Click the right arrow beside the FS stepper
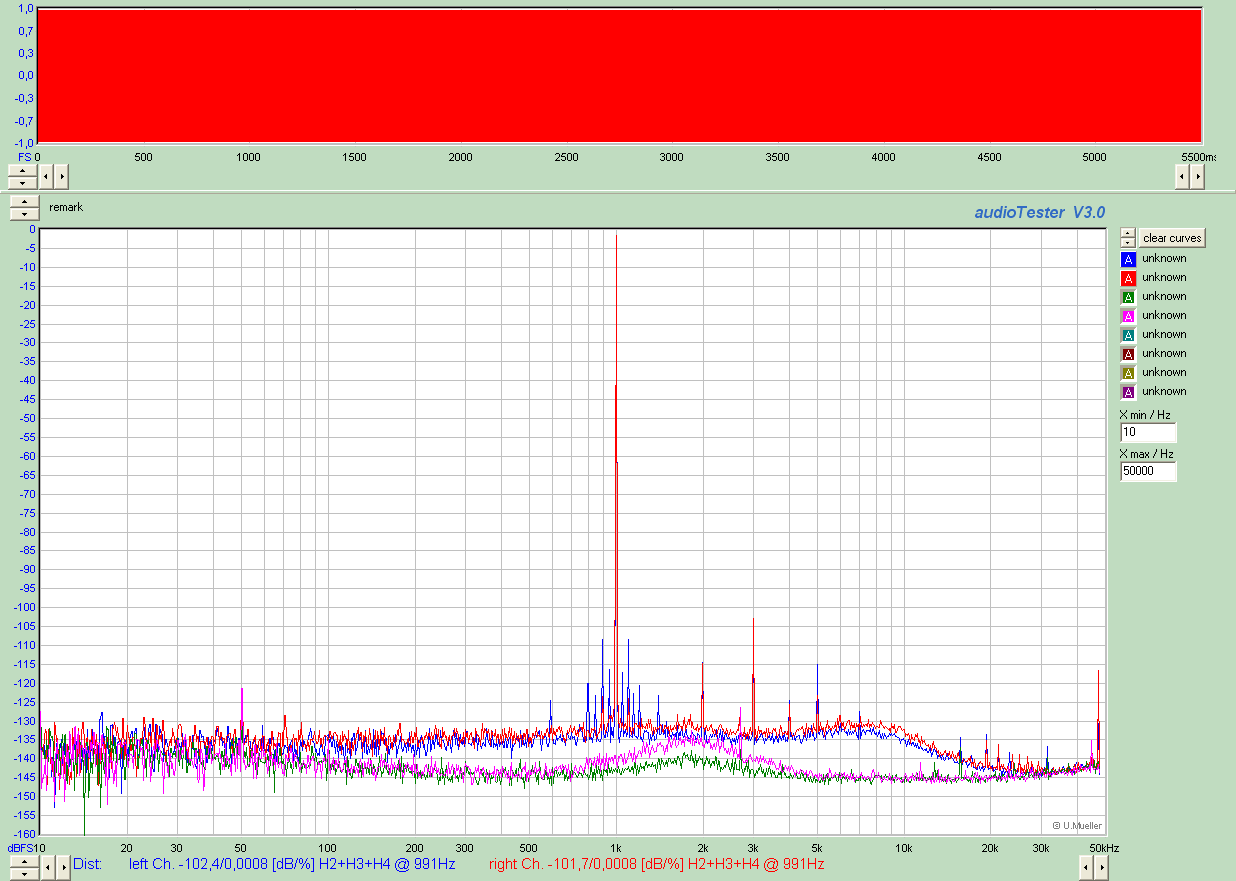This screenshot has height=881, width=1236. pos(61,177)
